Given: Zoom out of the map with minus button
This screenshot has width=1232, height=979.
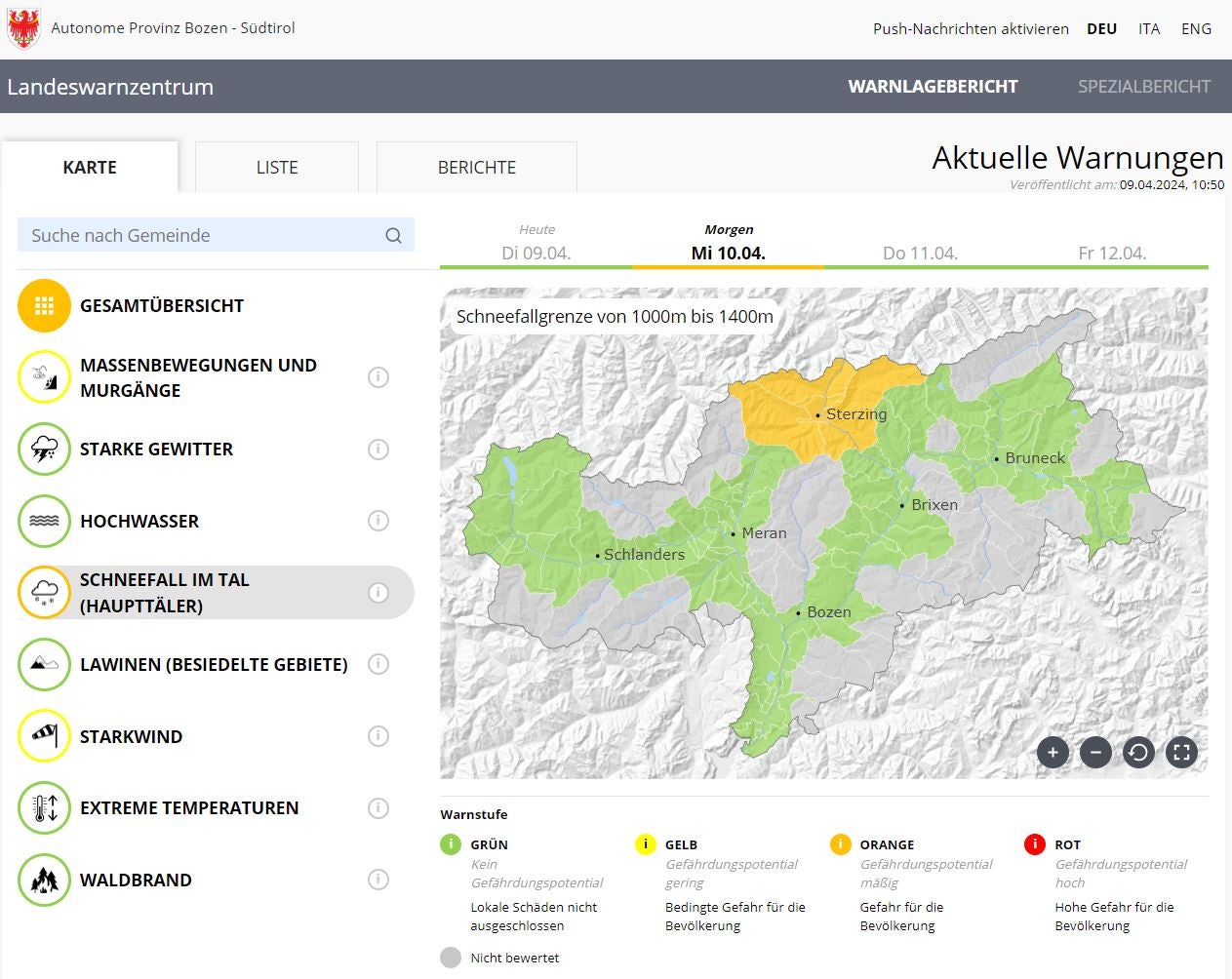Looking at the screenshot, I should (x=1095, y=752).
